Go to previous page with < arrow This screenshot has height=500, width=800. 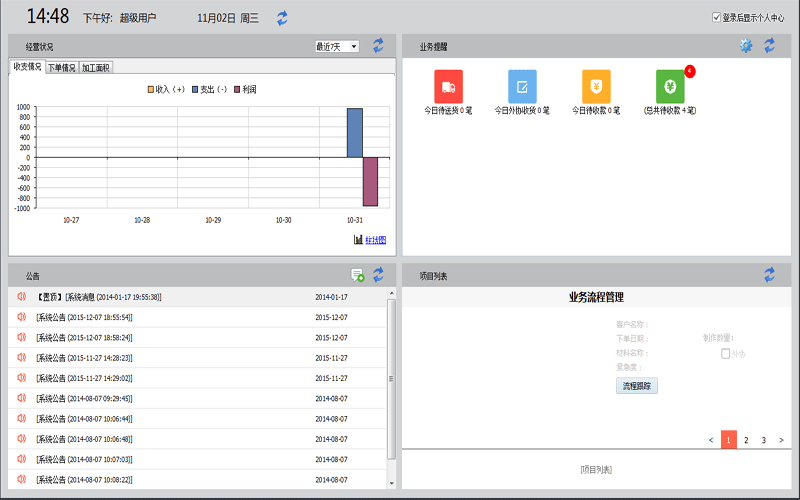[711, 440]
